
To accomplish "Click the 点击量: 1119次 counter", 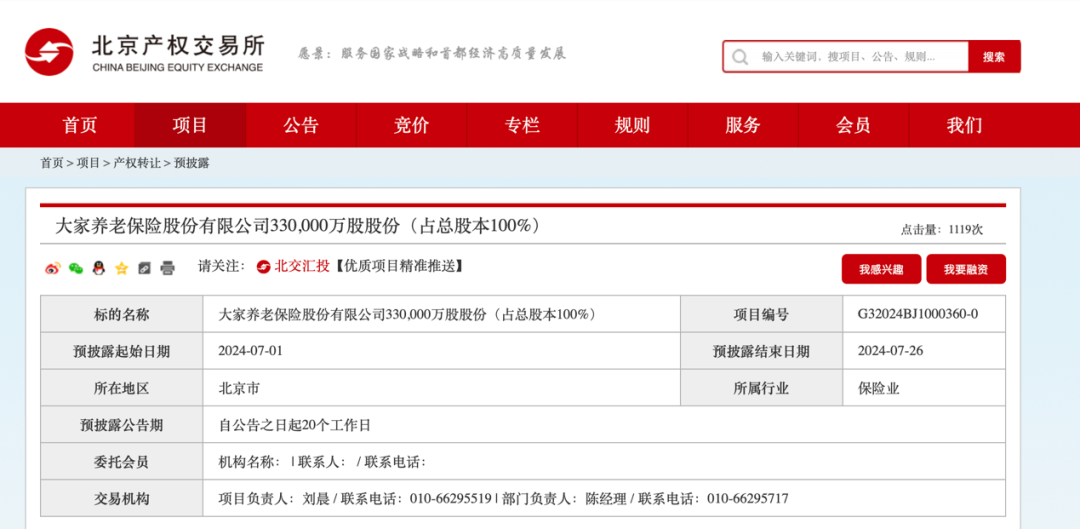I will click(x=942, y=230).
